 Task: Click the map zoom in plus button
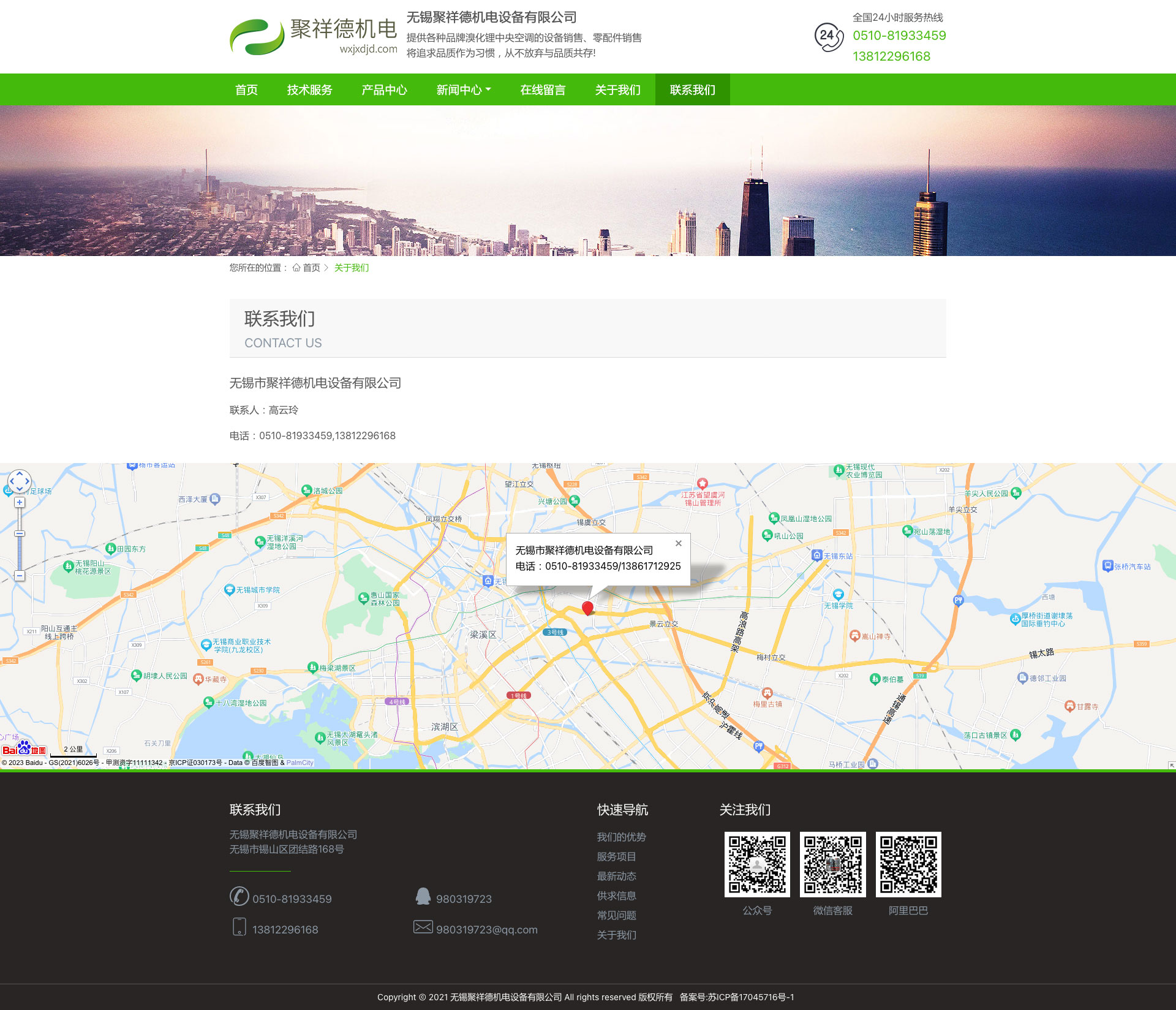(x=20, y=502)
